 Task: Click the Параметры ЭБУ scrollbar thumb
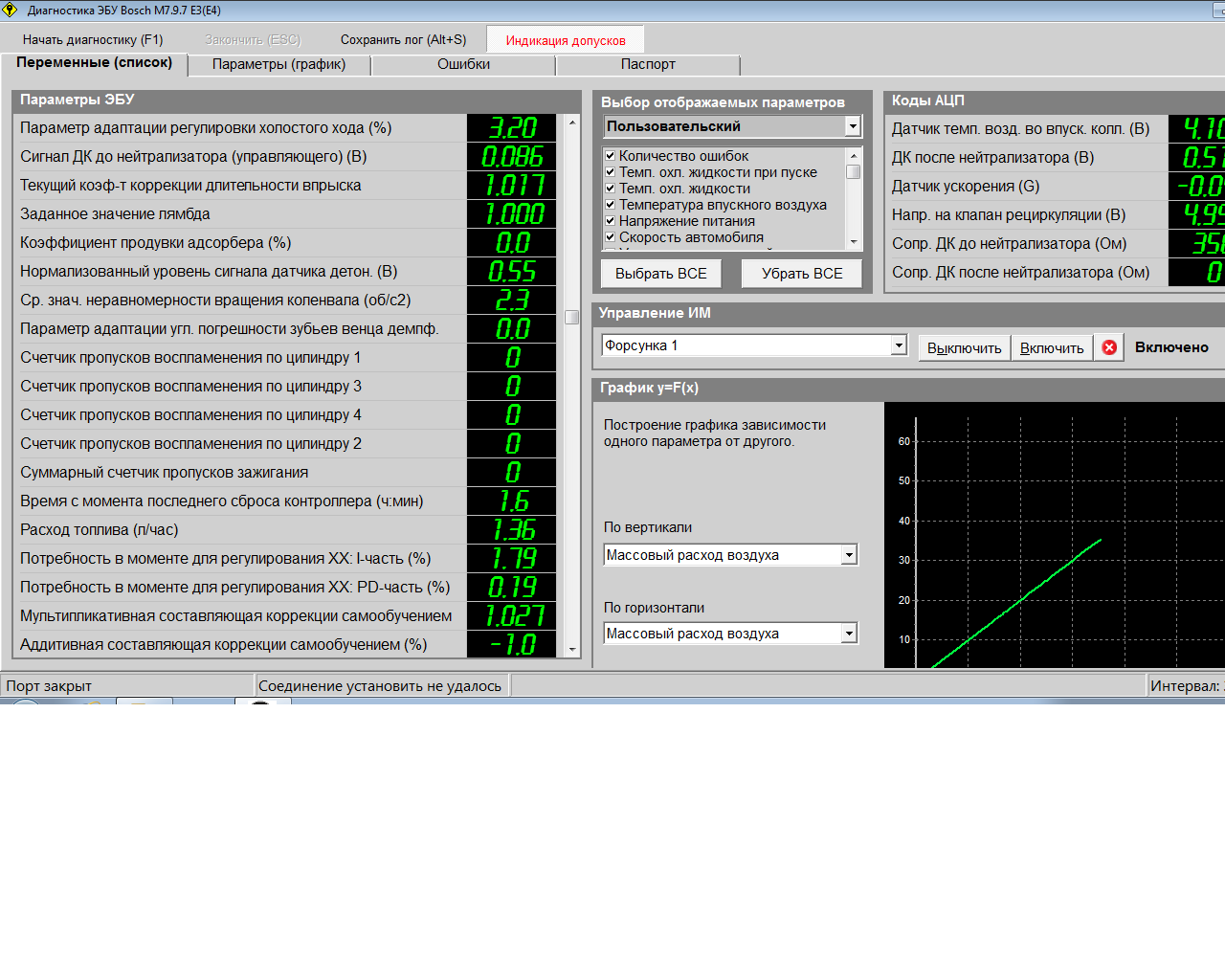pos(572,318)
